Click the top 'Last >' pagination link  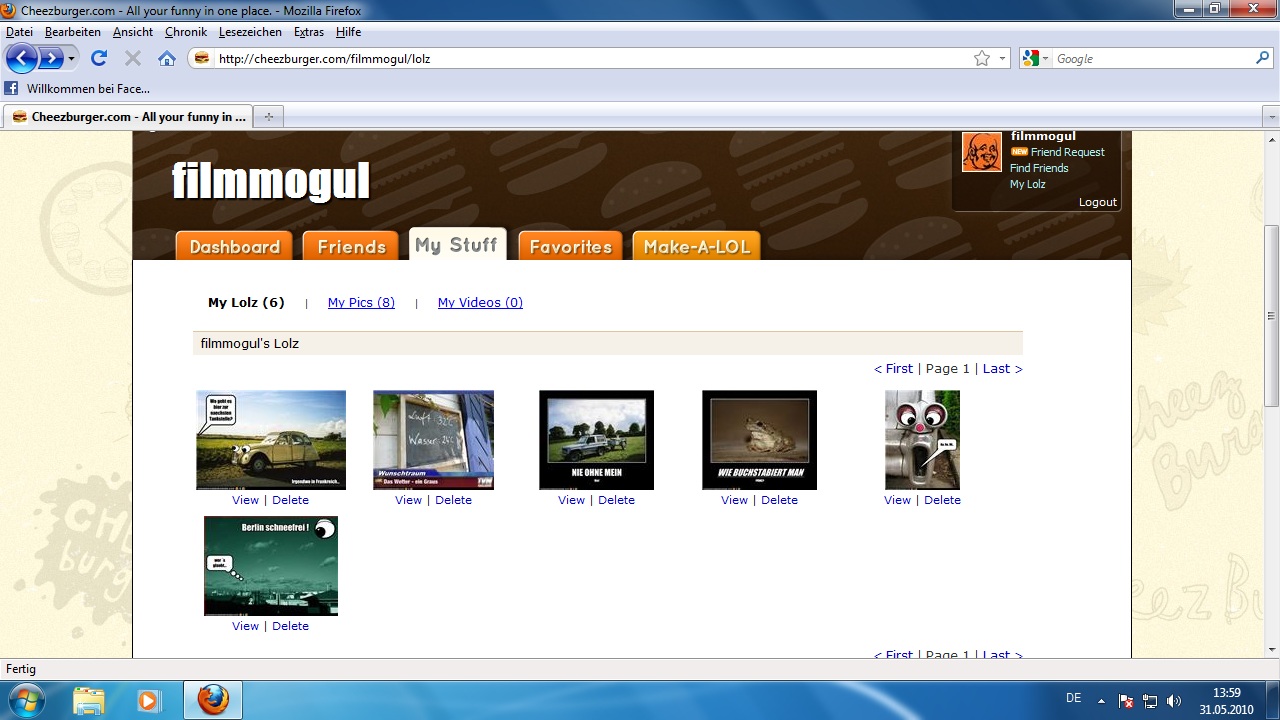pyautogui.click(x=1002, y=369)
